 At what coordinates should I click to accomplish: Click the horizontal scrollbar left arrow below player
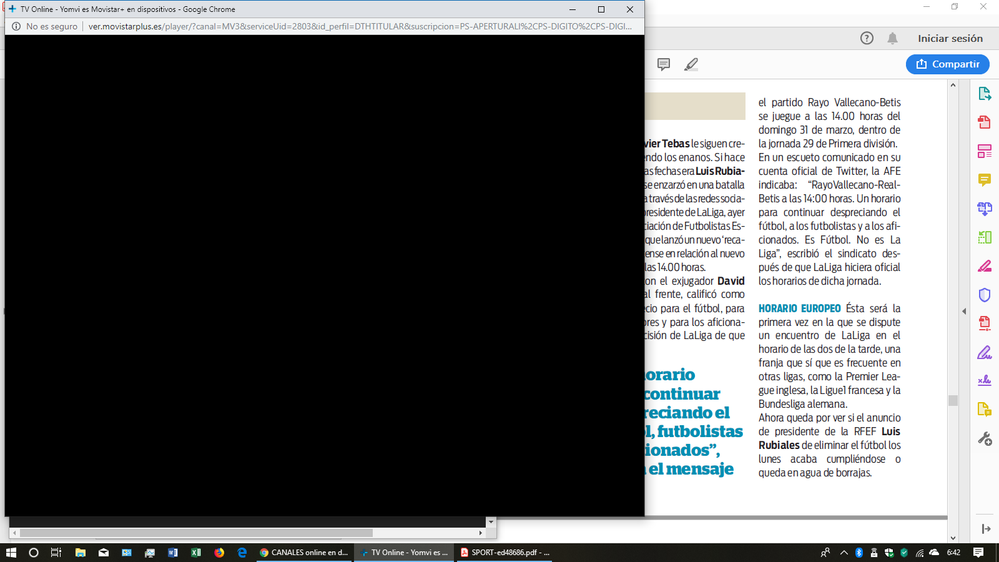[x=14, y=533]
